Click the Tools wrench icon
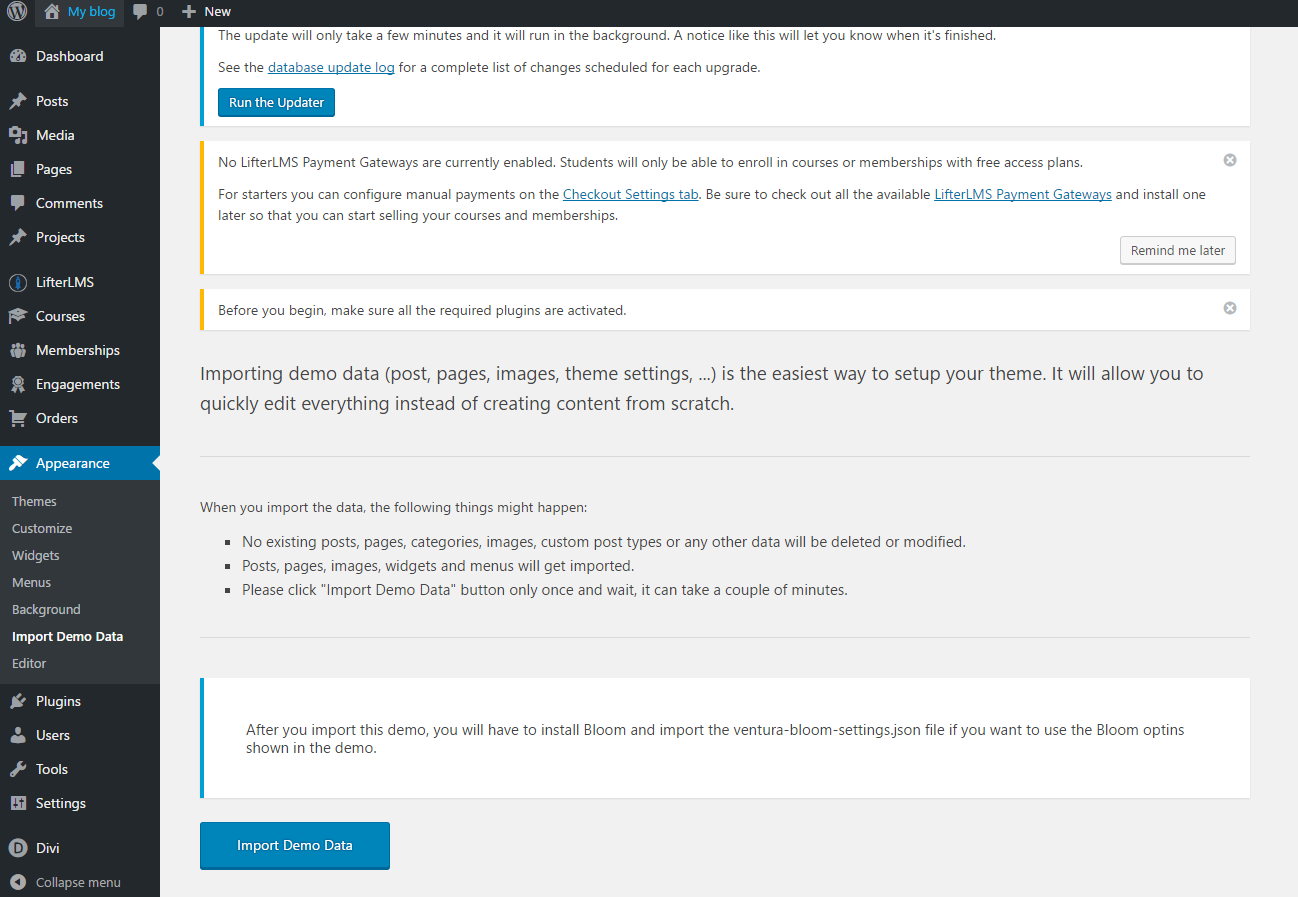 click(18, 769)
